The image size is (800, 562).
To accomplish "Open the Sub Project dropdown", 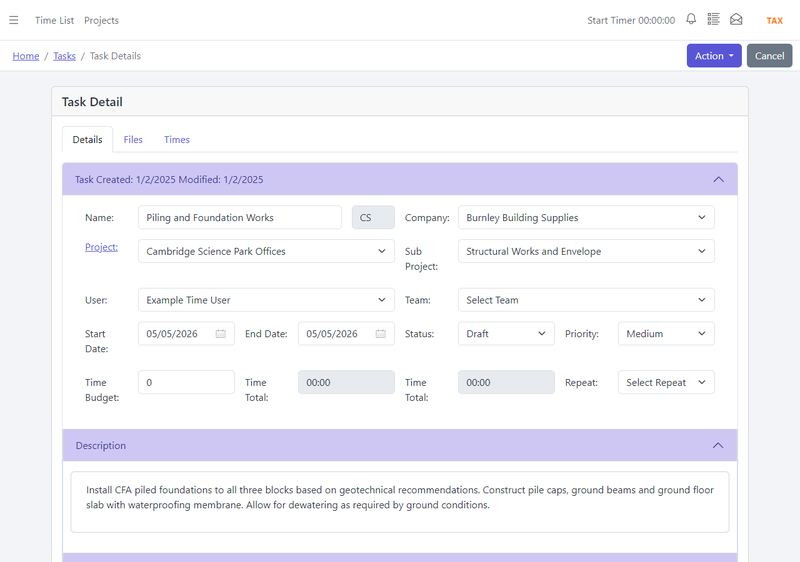I will click(586, 251).
